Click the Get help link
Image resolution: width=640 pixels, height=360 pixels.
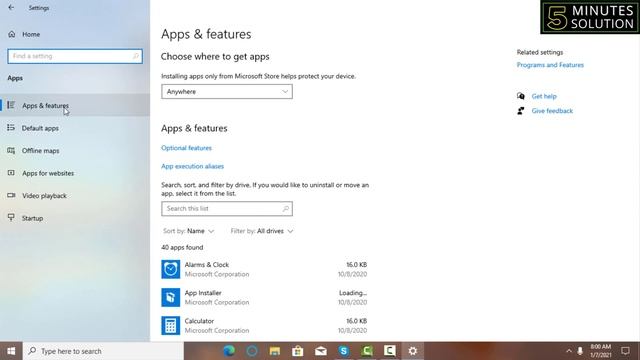[544, 96]
